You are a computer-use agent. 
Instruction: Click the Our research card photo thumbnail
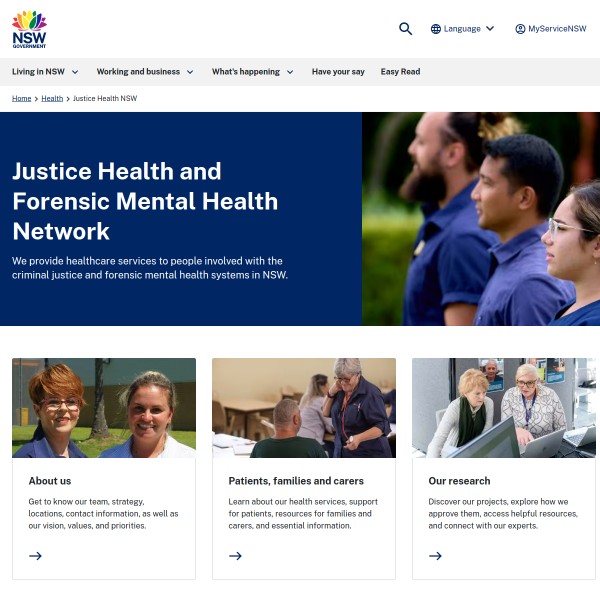[x=504, y=408]
